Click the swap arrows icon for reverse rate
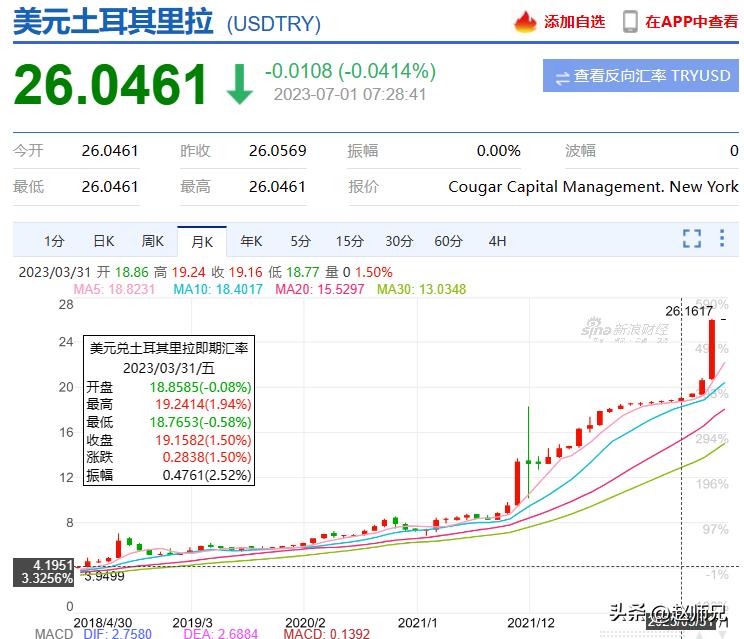Image resolution: width=744 pixels, height=639 pixels. pos(562,77)
